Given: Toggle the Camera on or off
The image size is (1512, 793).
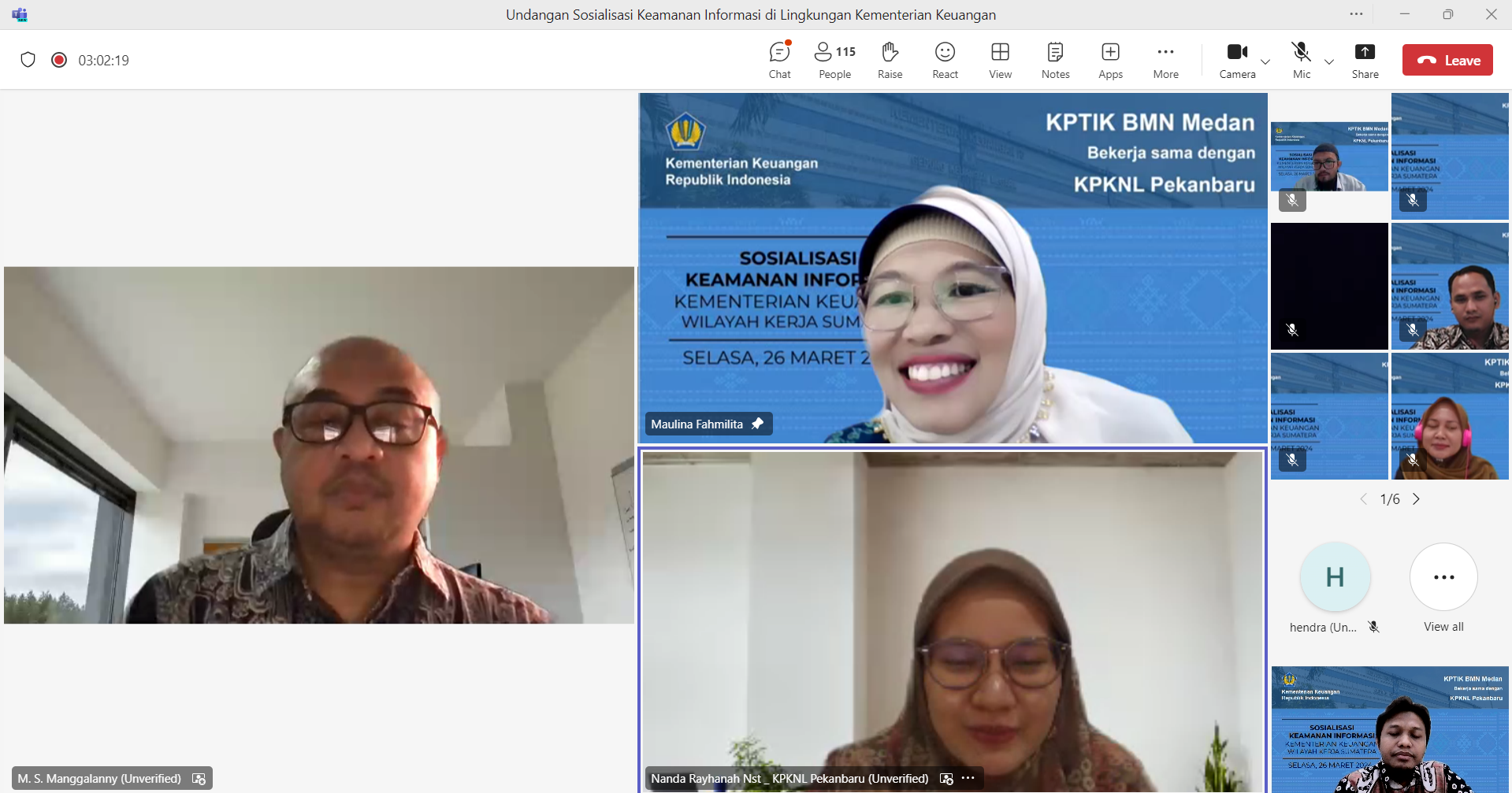Looking at the screenshot, I should tap(1237, 61).
